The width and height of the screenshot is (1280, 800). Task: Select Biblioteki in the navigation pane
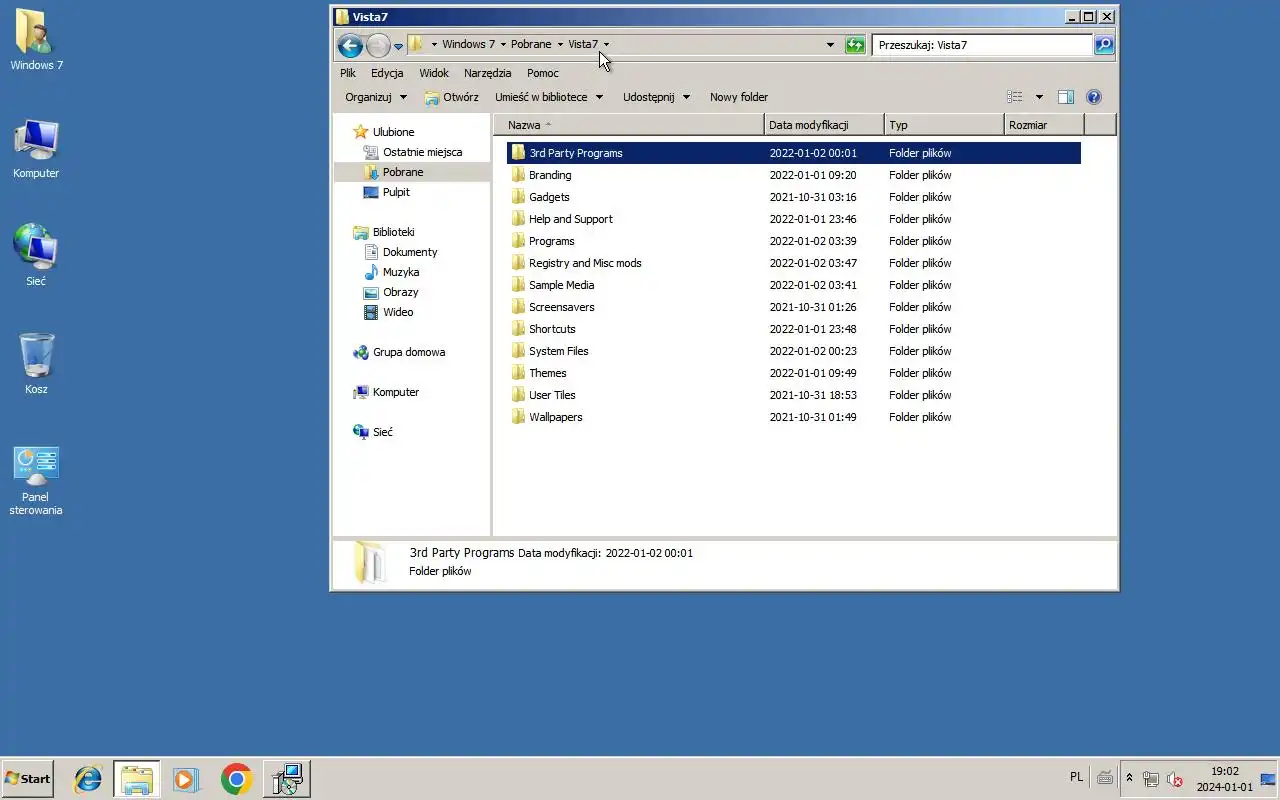(384, 232)
